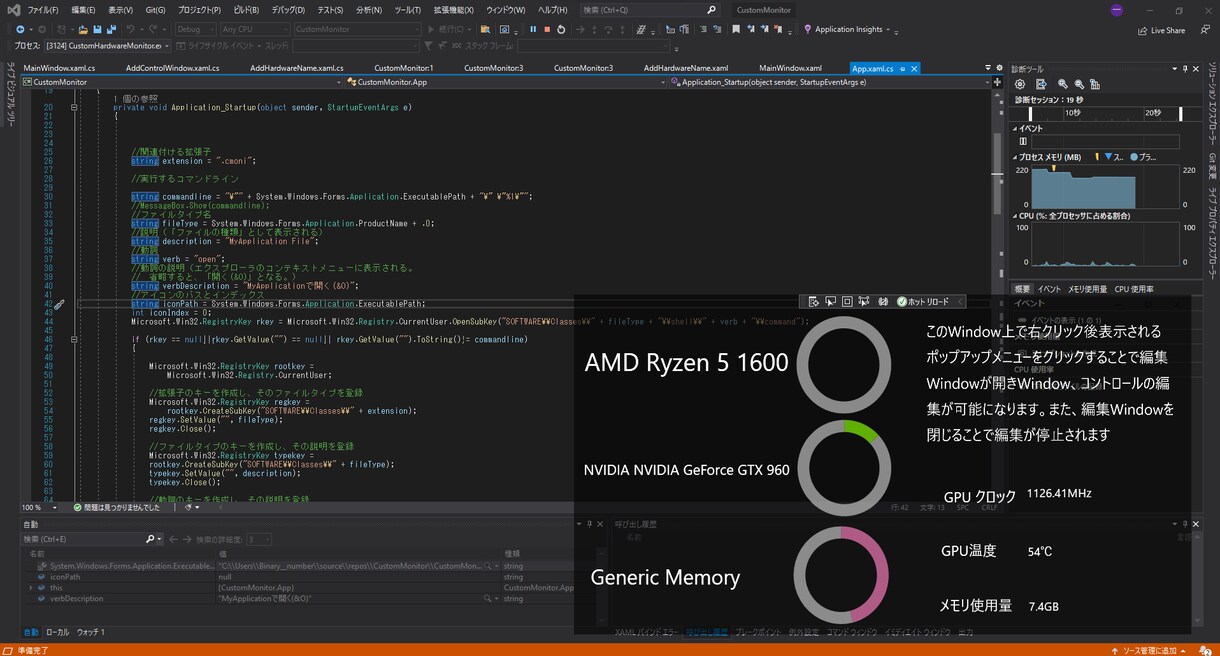This screenshot has height=656, width=1220.
Task: Open the デバッグ(D) menu
Action: click(x=288, y=9)
